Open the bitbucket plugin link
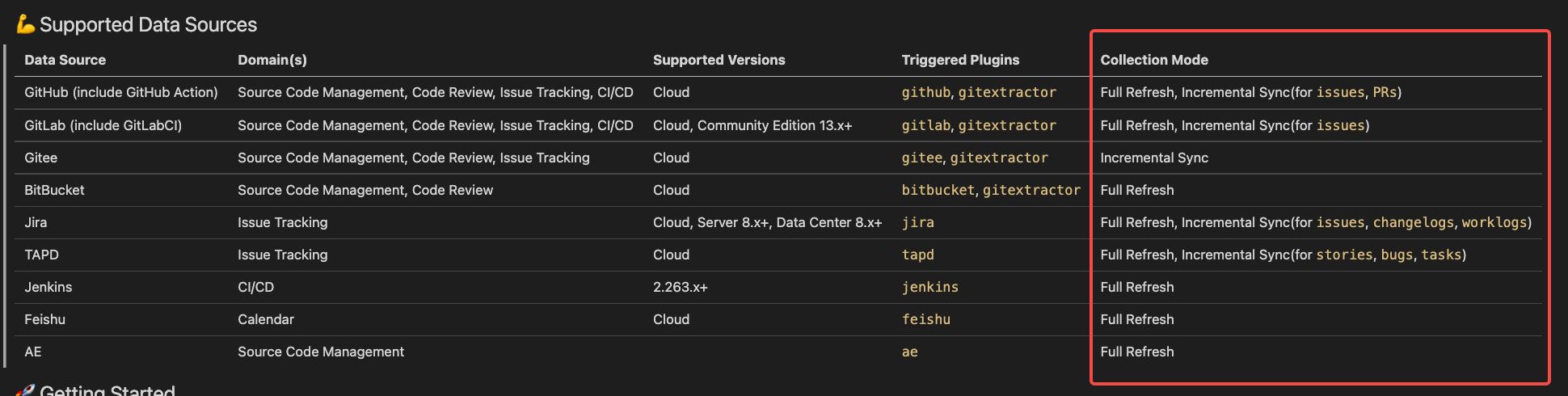 click(938, 190)
